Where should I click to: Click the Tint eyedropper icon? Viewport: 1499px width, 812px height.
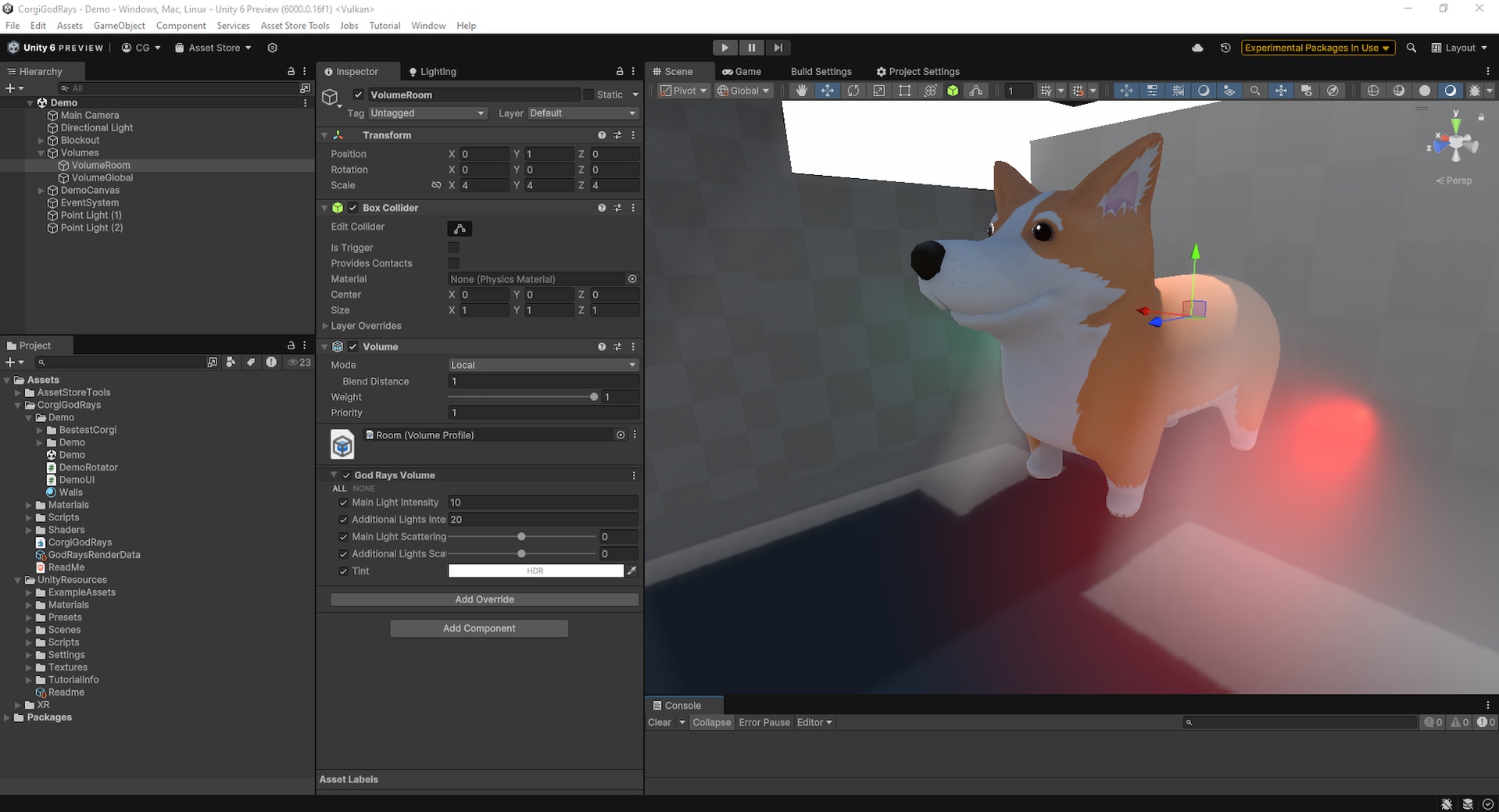click(631, 571)
